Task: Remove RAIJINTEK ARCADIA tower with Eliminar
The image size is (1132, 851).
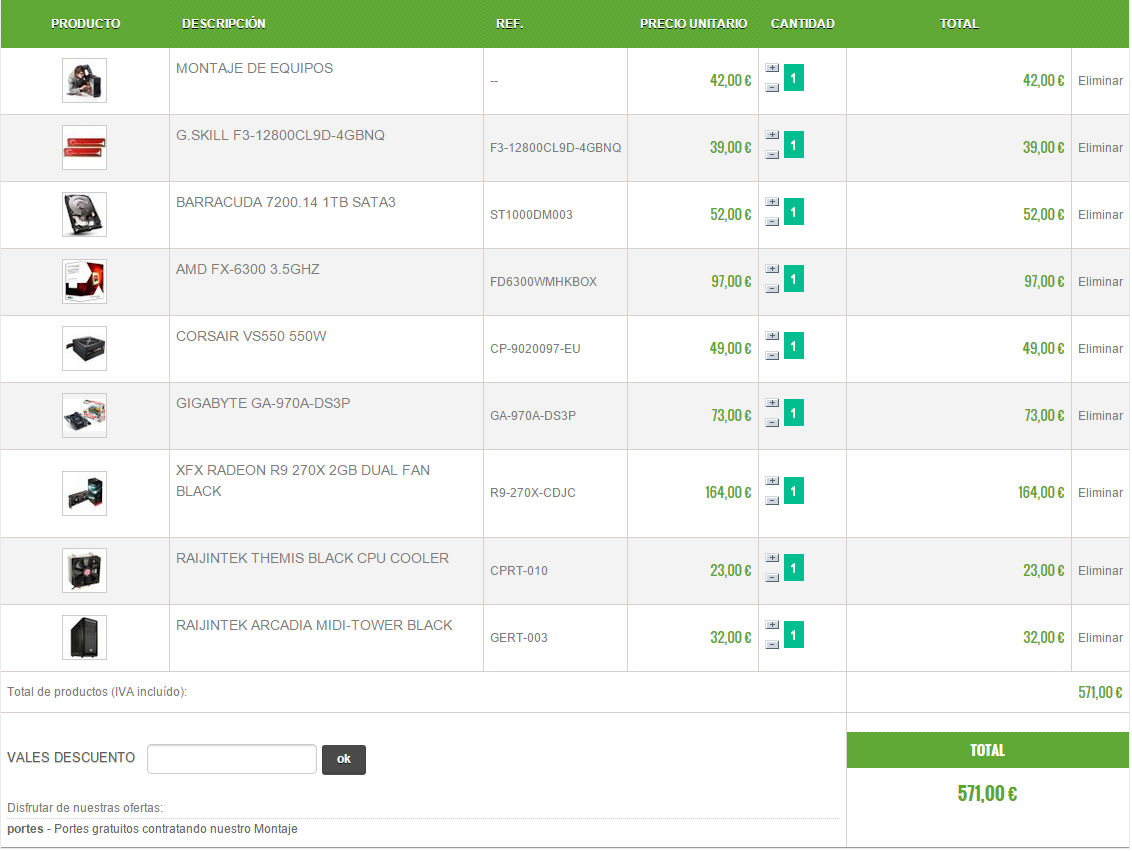Action: pyautogui.click(x=1100, y=638)
